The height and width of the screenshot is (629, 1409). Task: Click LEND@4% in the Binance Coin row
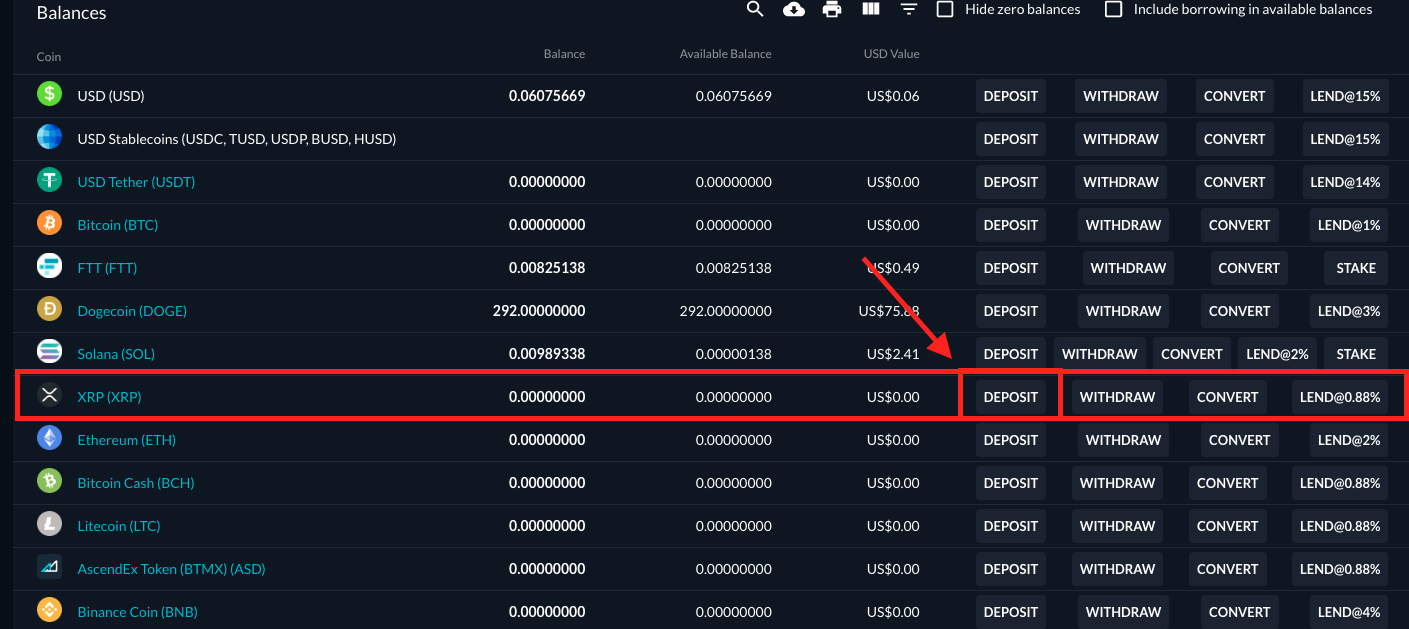[x=1349, y=612]
